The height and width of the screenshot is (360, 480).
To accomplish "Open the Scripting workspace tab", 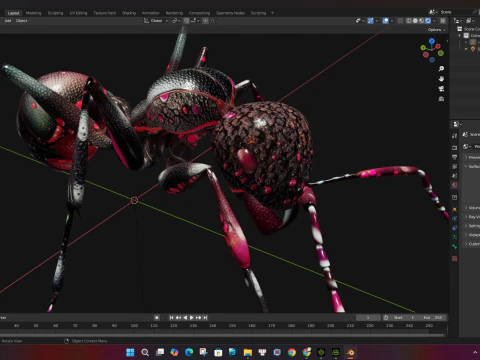I will click(x=258, y=13).
